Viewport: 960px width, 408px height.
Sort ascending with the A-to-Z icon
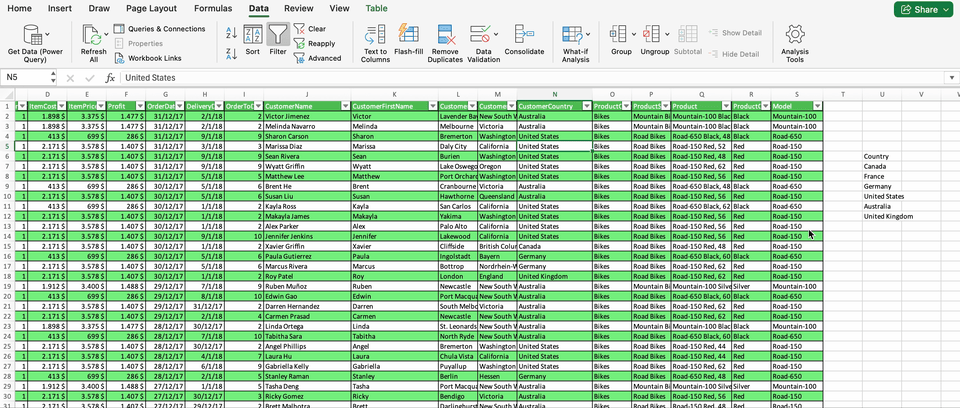point(231,31)
